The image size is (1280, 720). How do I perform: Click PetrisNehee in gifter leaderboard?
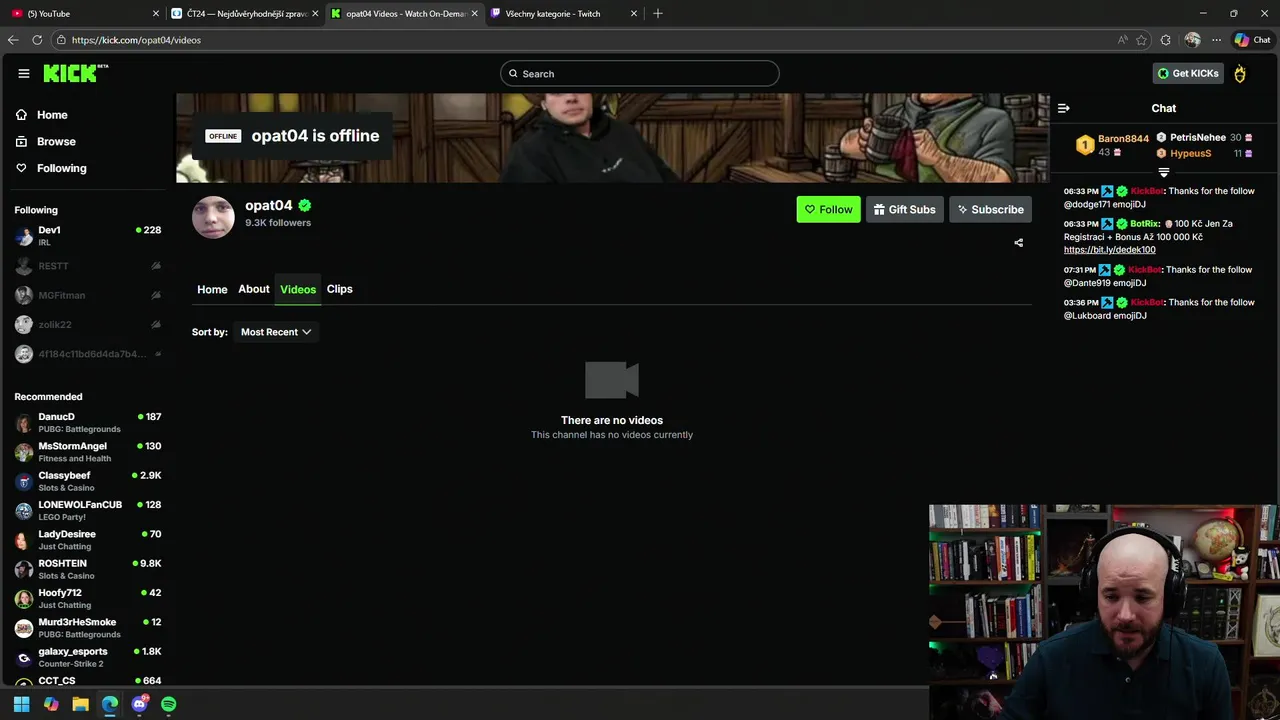(1198, 137)
